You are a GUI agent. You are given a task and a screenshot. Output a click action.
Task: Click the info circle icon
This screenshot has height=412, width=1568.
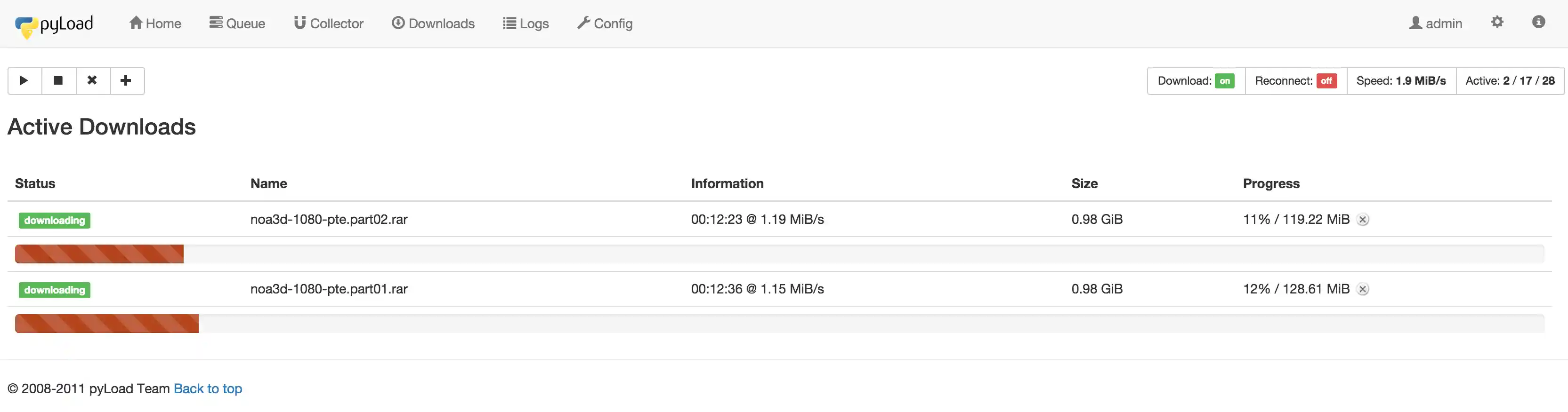pos(1538,23)
